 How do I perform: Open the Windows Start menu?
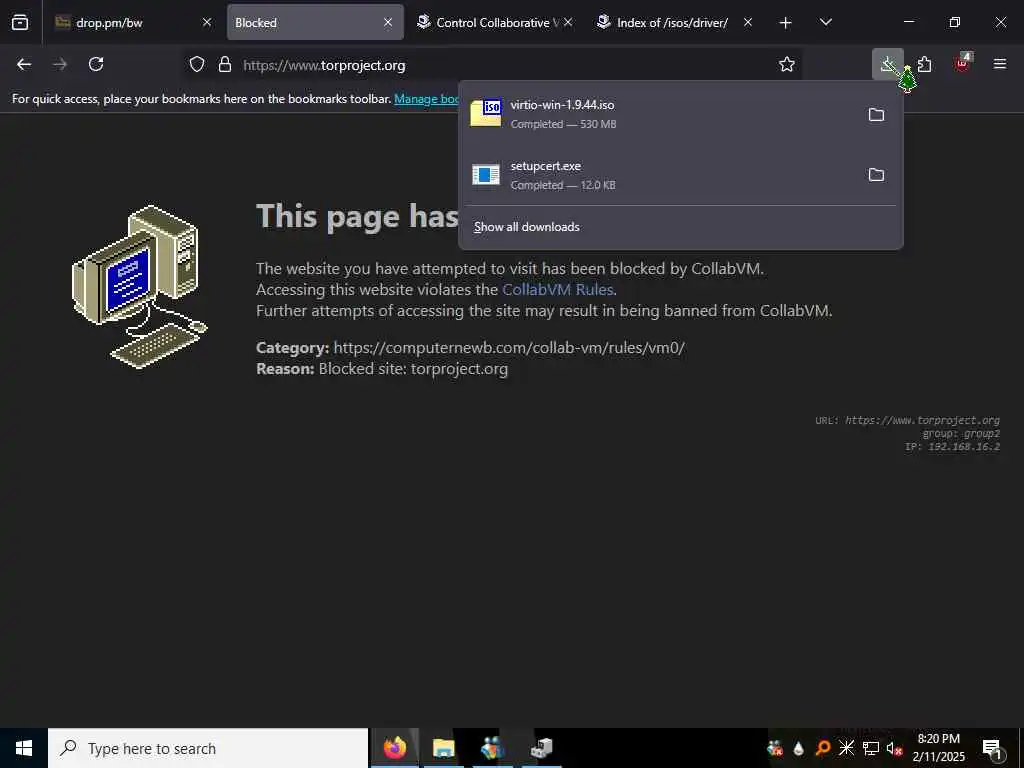(24, 748)
